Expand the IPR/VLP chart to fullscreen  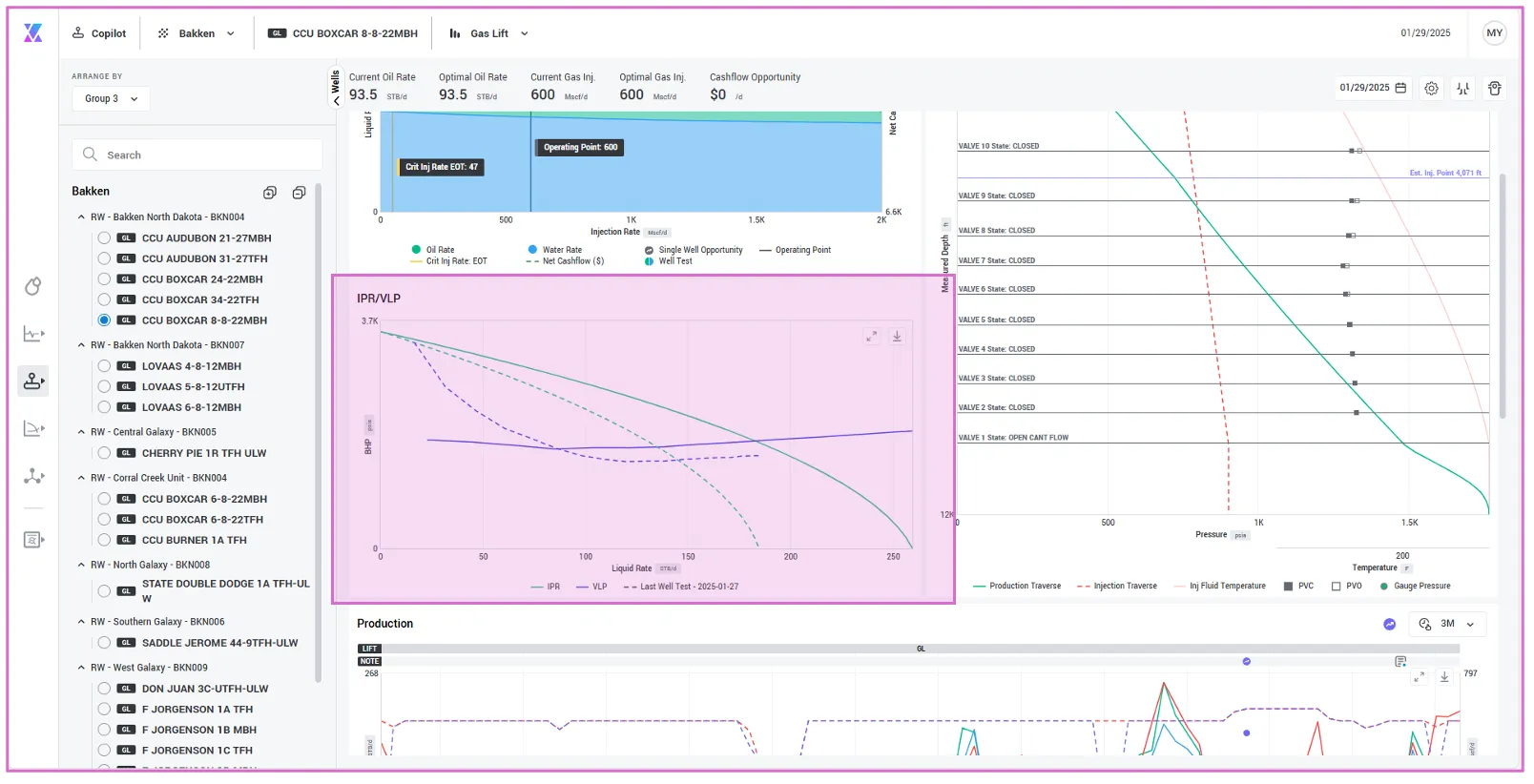(871, 337)
